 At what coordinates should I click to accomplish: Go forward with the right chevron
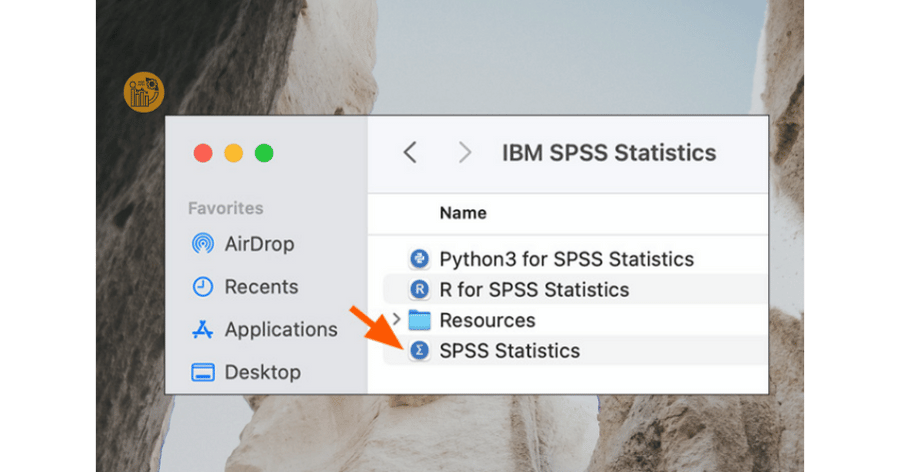click(464, 153)
